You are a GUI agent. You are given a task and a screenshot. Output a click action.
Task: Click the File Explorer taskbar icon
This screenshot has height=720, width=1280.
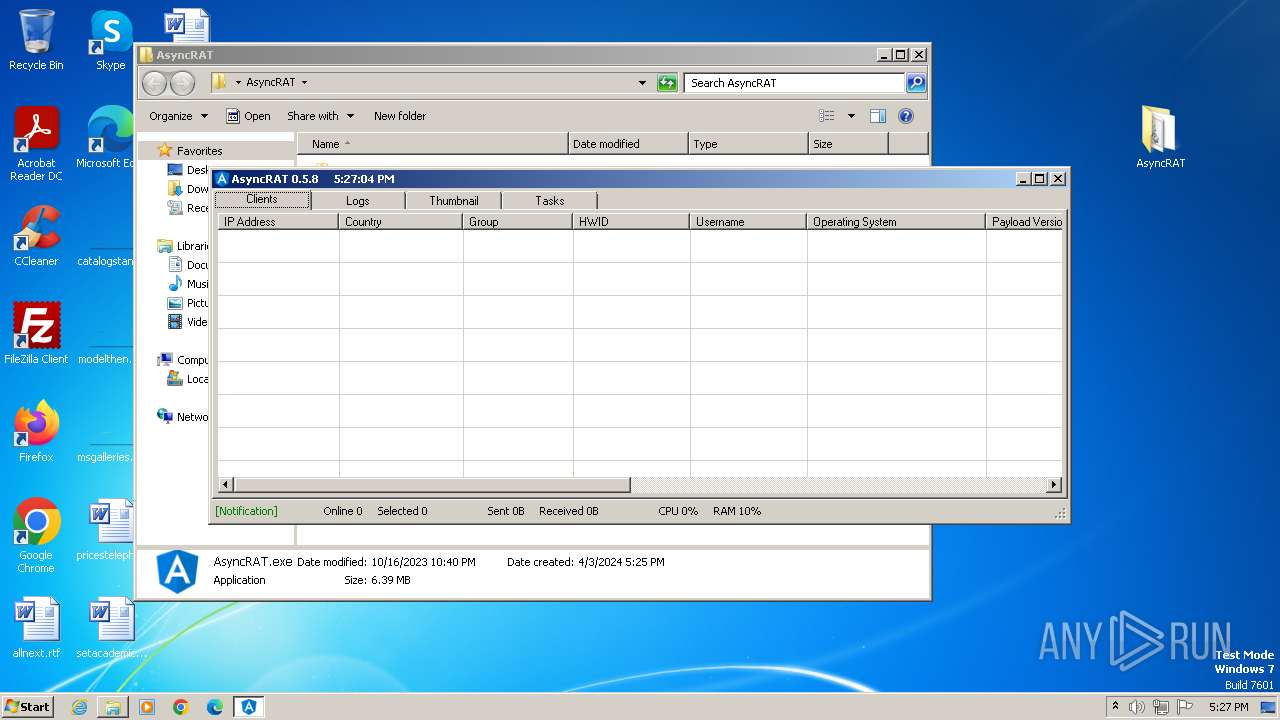[113, 707]
